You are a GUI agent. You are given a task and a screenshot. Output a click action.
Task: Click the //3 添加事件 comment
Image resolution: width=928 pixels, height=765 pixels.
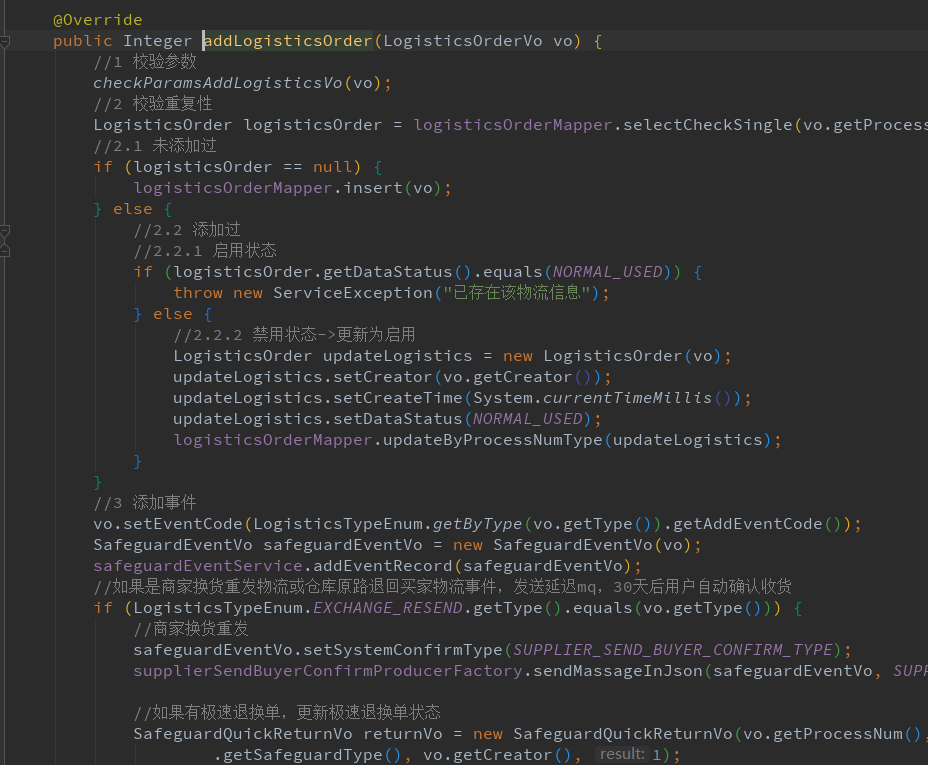145,503
